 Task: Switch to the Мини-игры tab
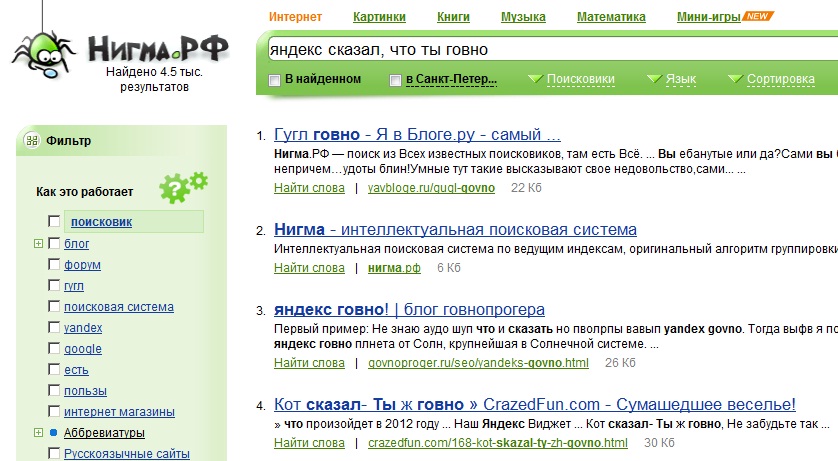[709, 17]
